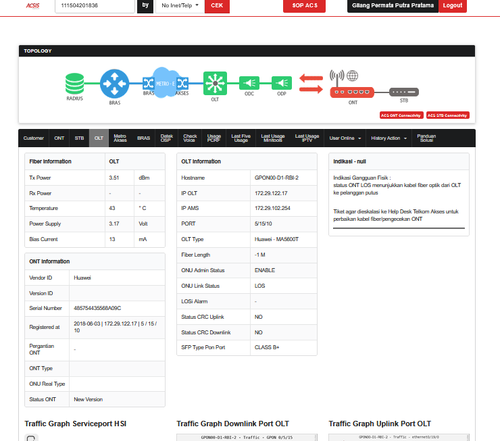Click the Traffic Graph Uplink Port OLT thumbnail

tap(399, 437)
